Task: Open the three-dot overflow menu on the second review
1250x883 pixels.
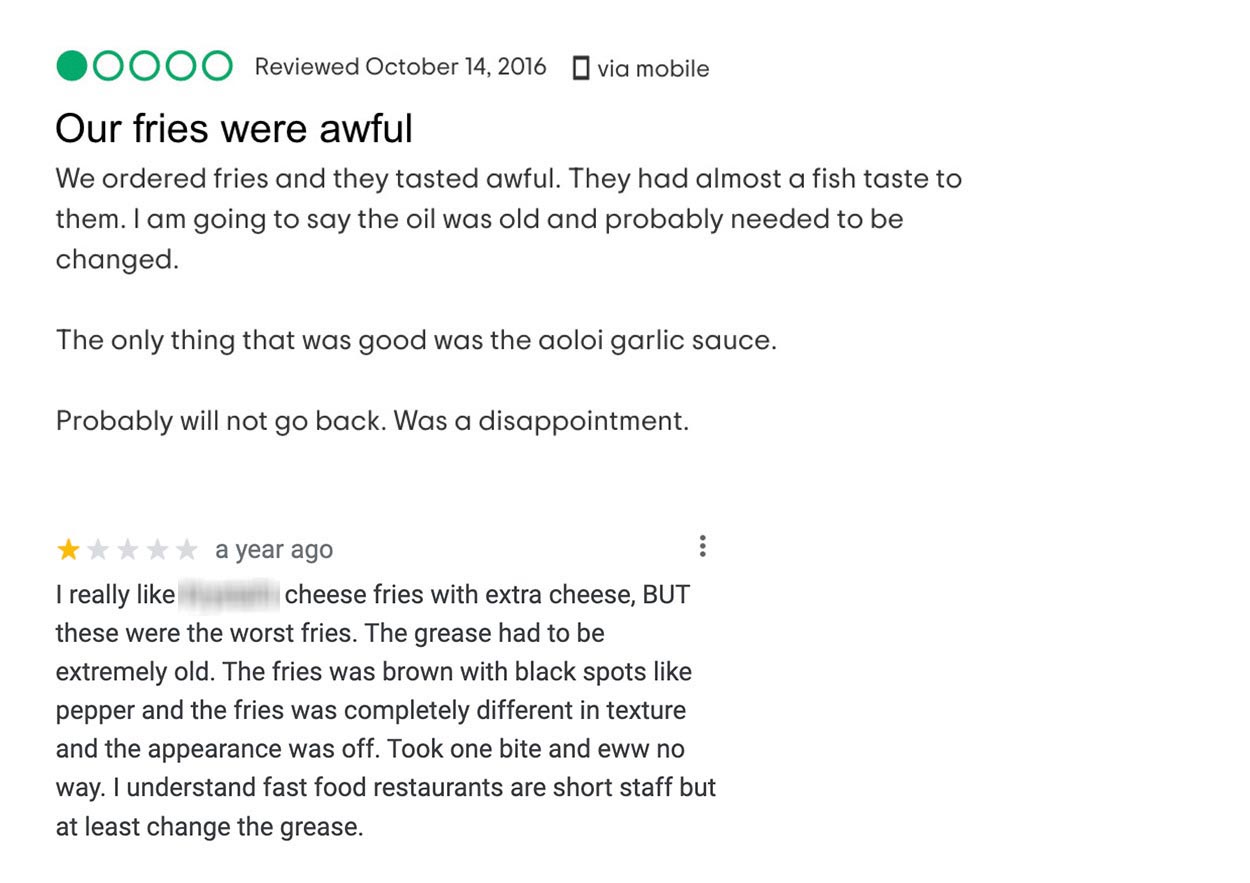Action: coord(703,546)
